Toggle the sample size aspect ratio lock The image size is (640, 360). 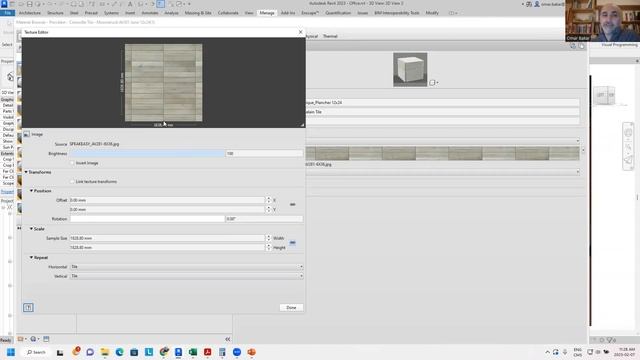(292, 242)
